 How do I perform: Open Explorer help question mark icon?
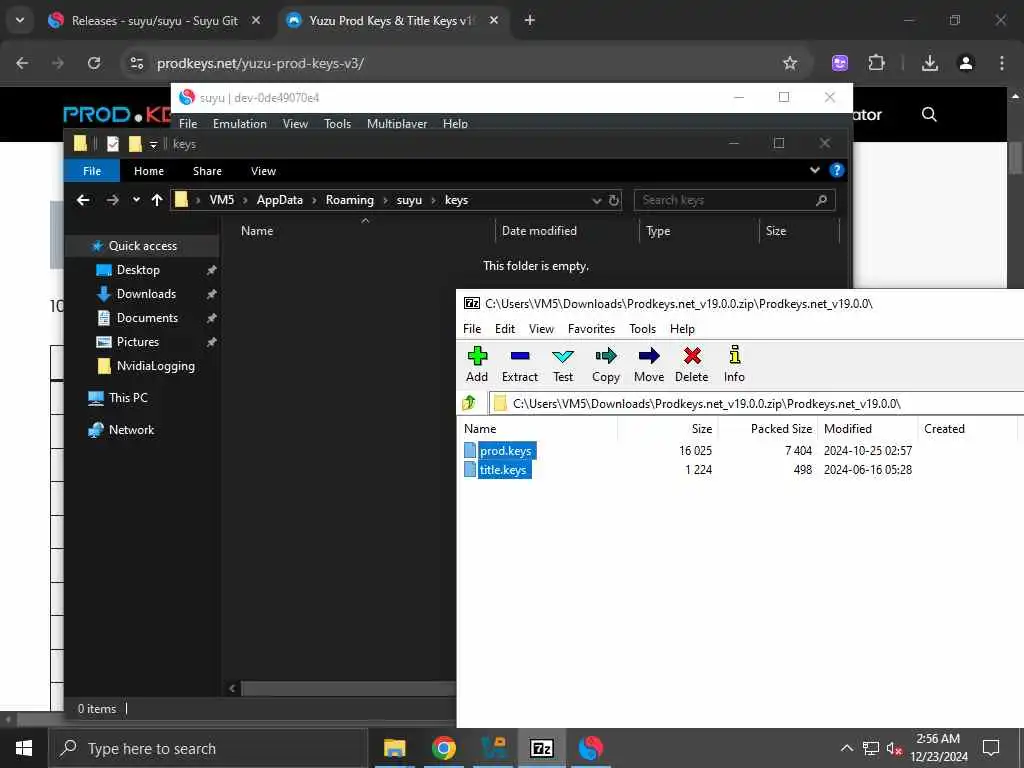click(837, 170)
